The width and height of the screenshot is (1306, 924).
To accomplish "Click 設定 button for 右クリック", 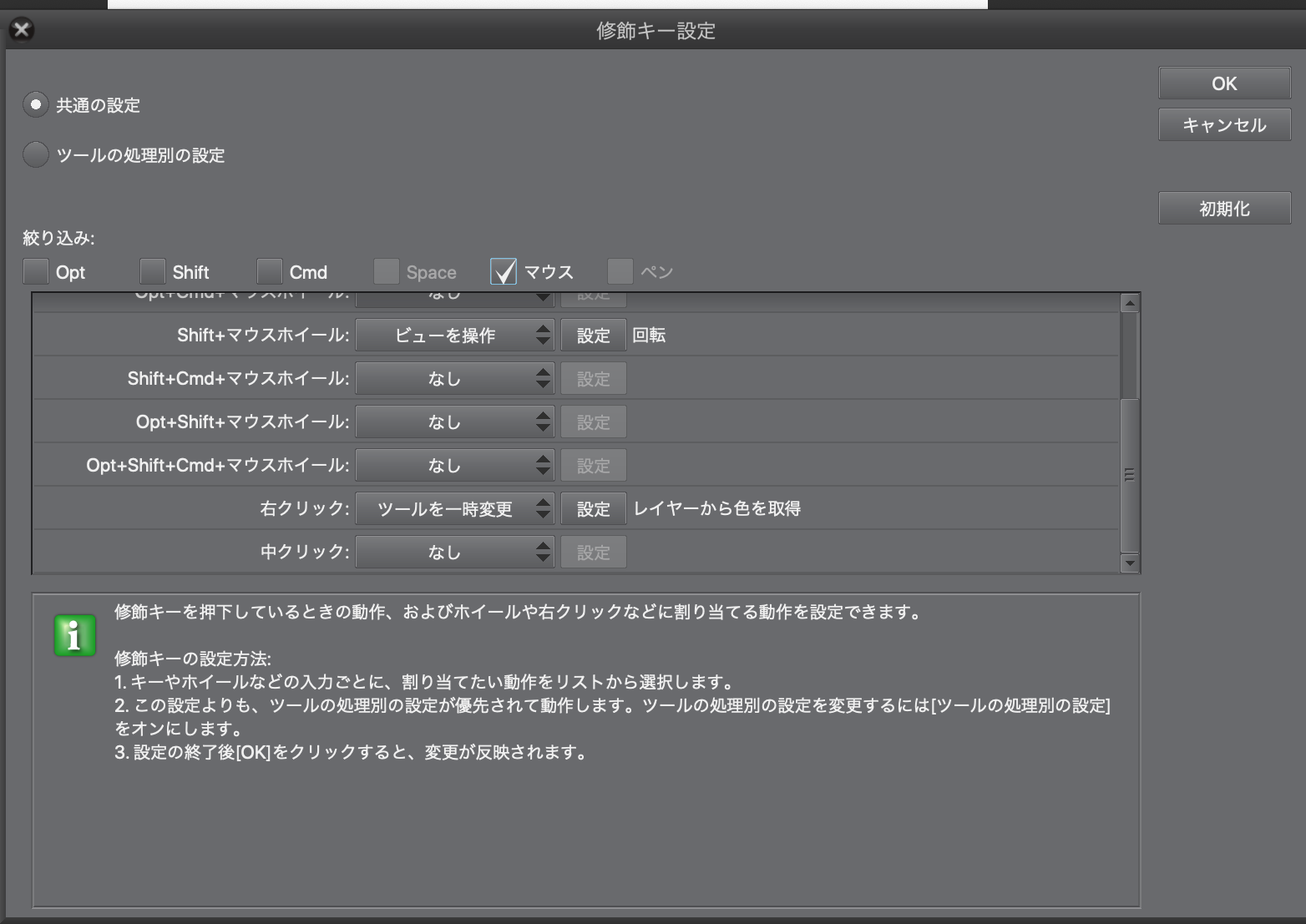I will click(x=593, y=509).
